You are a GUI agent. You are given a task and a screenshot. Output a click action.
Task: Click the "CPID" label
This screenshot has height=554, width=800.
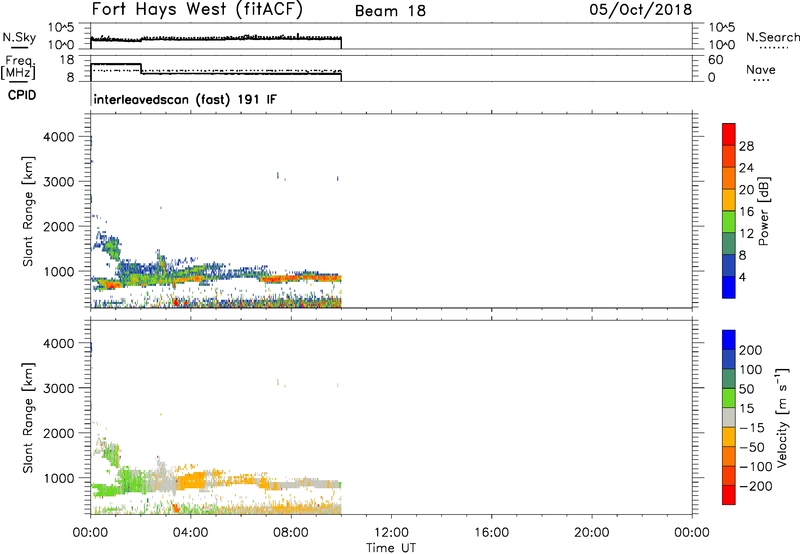click(22, 95)
